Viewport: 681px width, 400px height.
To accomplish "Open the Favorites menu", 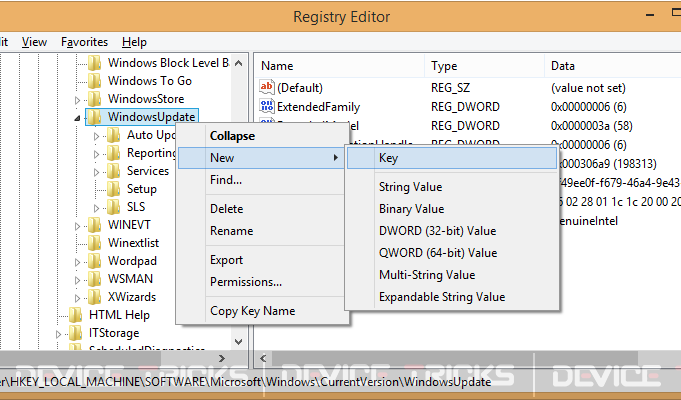I will point(85,42).
